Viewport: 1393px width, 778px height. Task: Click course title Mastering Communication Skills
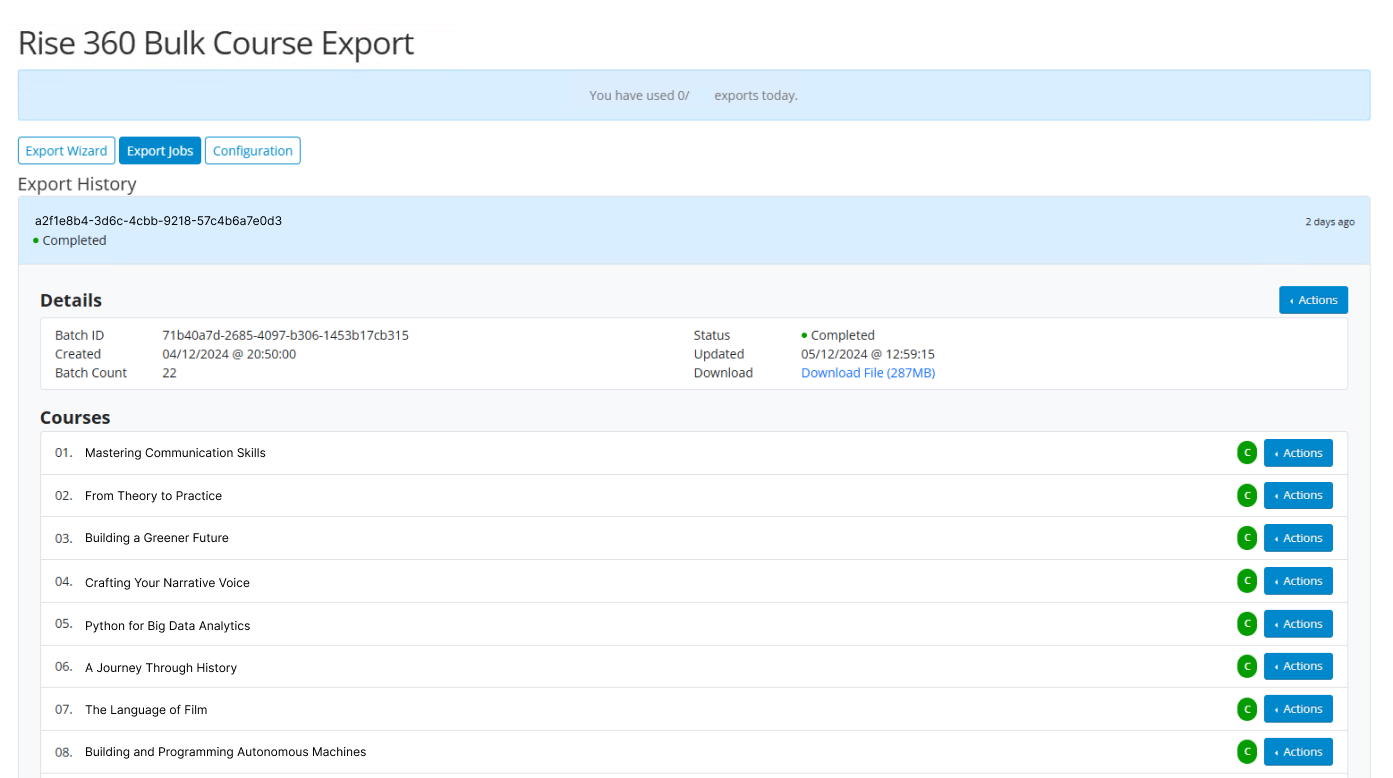pyautogui.click(x=175, y=453)
